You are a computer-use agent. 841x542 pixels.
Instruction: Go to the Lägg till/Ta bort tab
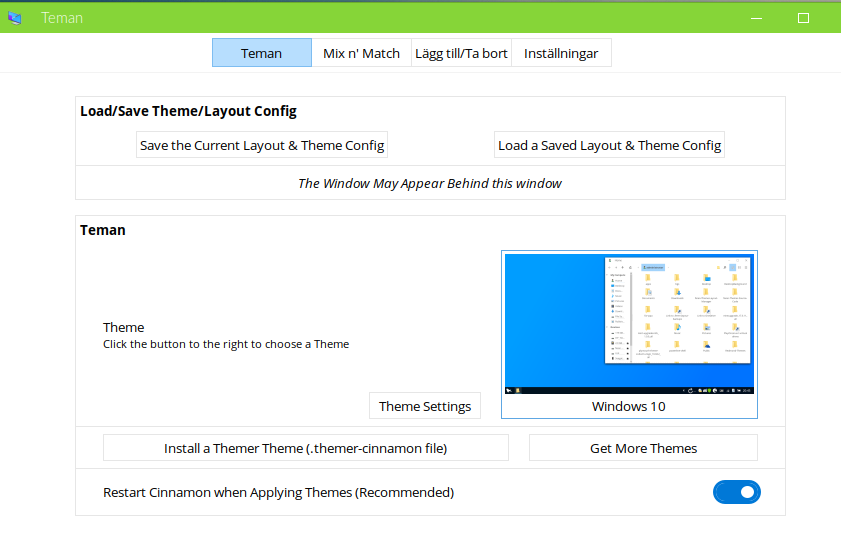click(461, 53)
